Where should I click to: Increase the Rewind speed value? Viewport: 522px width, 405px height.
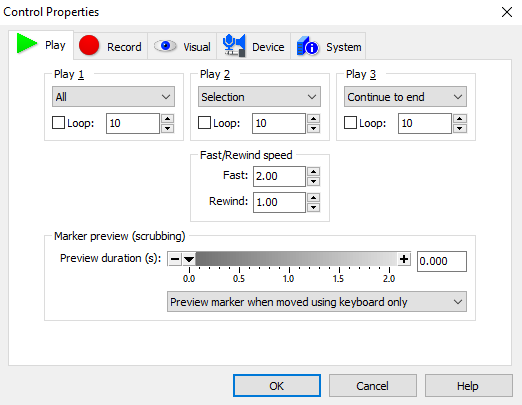pyautogui.click(x=313, y=197)
